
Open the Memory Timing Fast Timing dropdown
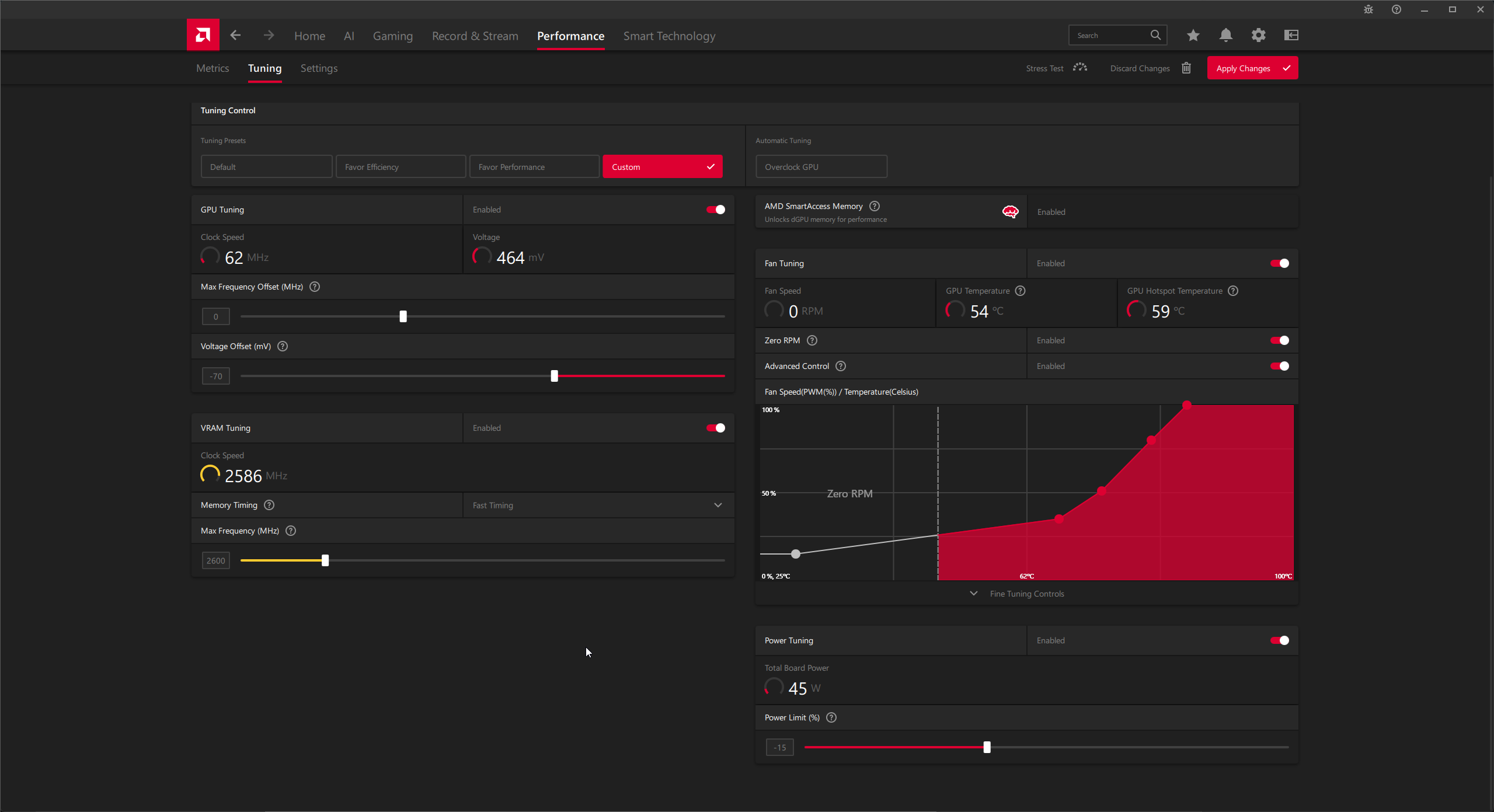point(598,505)
